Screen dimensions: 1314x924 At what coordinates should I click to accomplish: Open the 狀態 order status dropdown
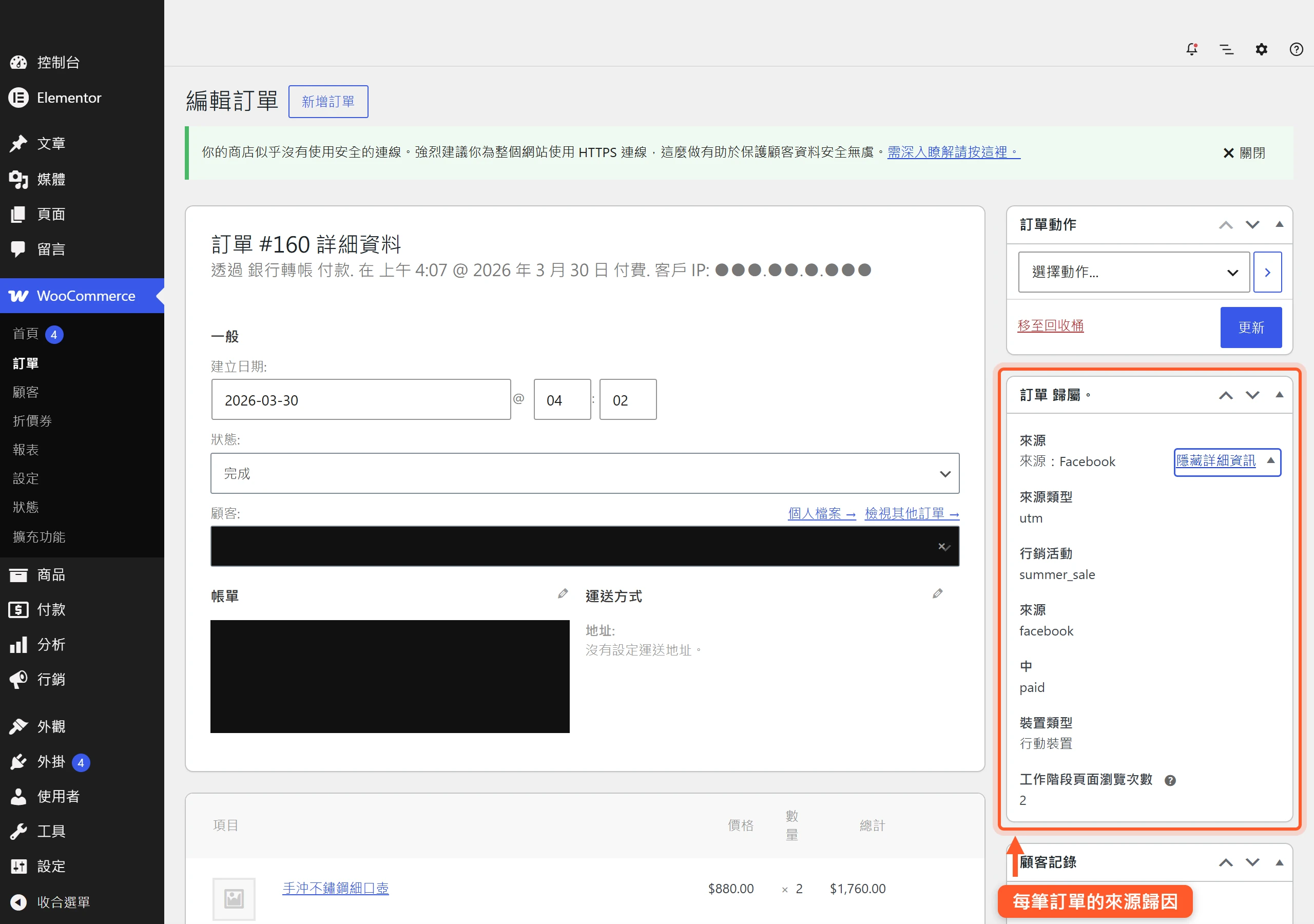585,473
